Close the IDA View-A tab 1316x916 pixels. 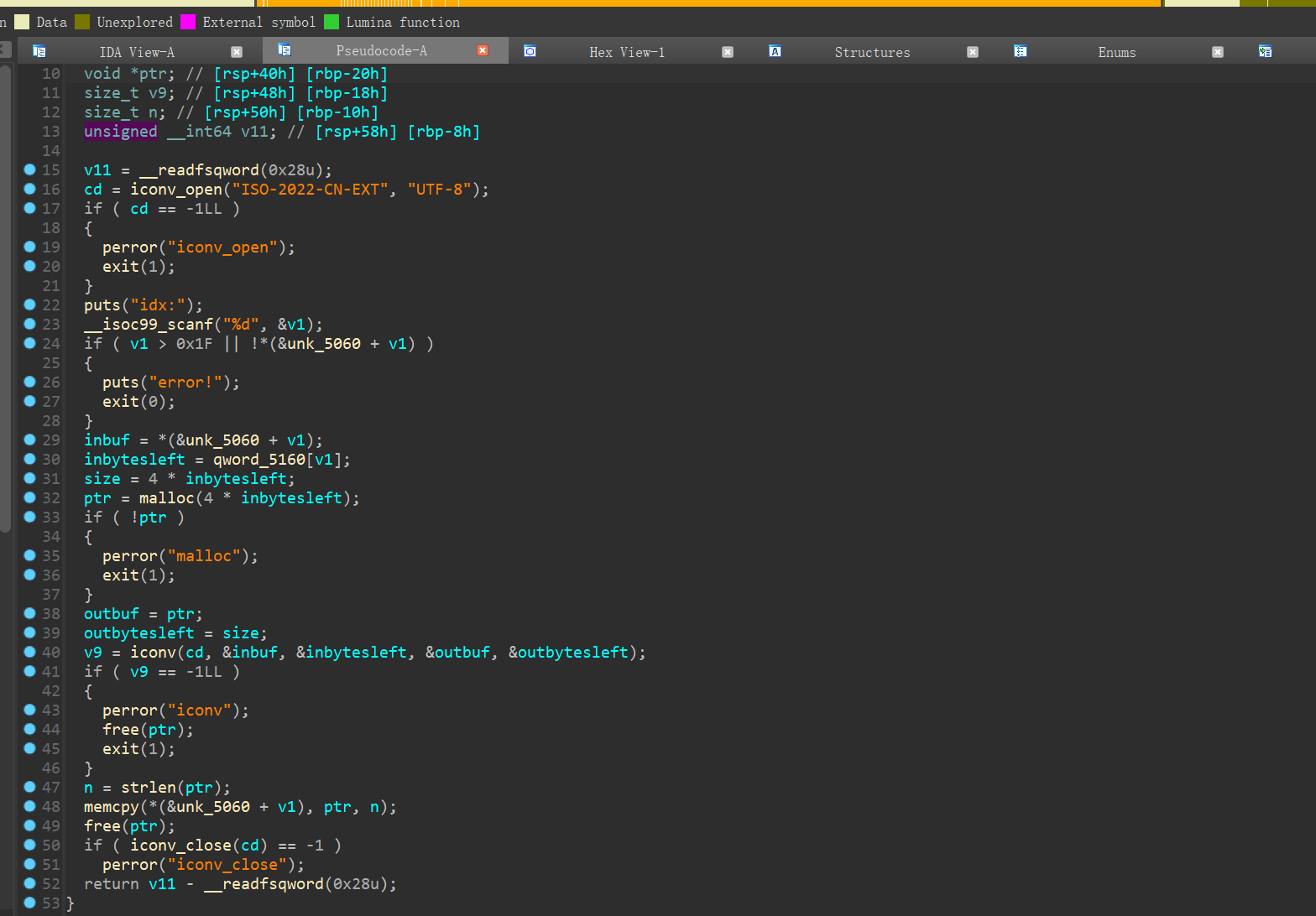click(237, 52)
